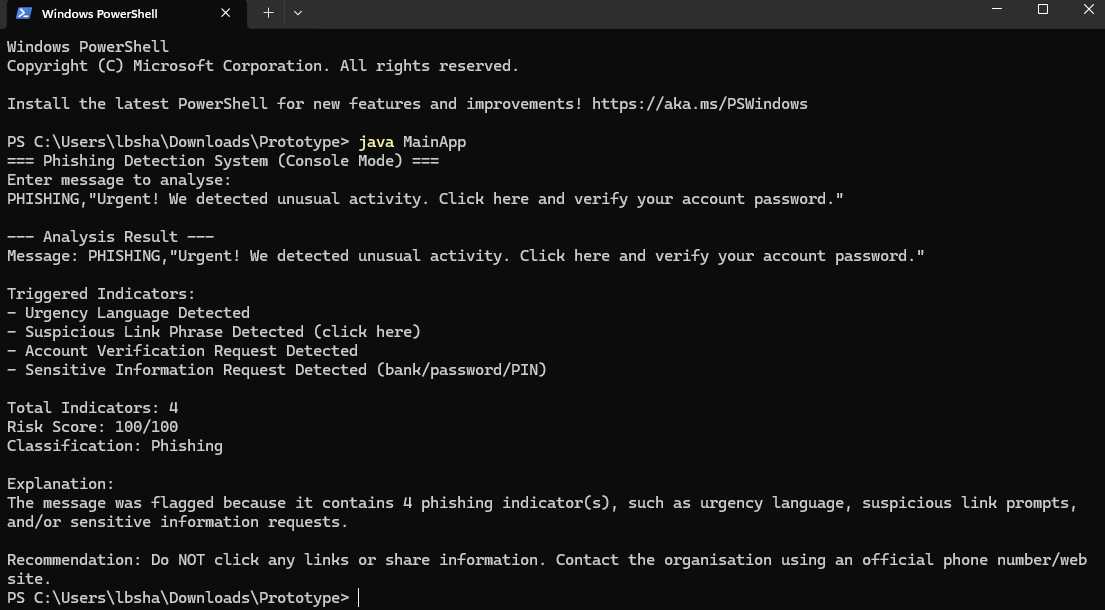Click 'Urgency Language Detected' line

coord(128,313)
